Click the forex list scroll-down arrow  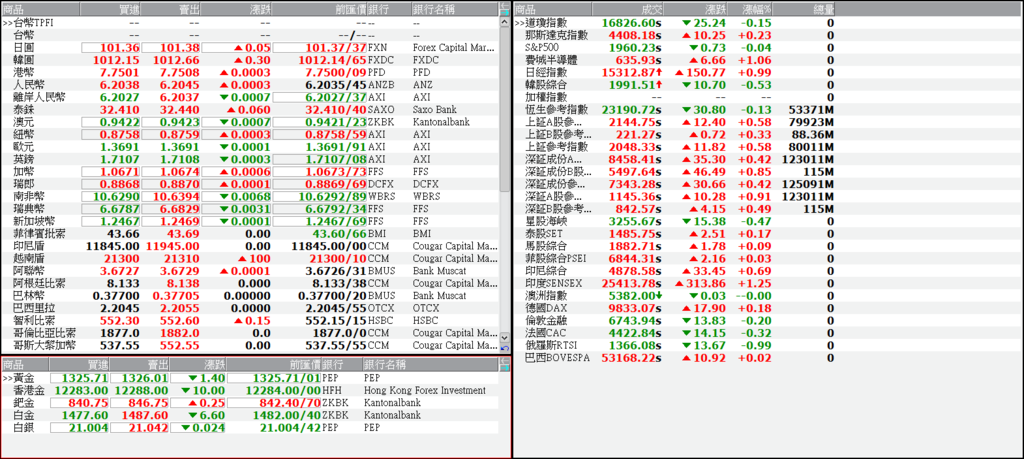[x=505, y=338]
